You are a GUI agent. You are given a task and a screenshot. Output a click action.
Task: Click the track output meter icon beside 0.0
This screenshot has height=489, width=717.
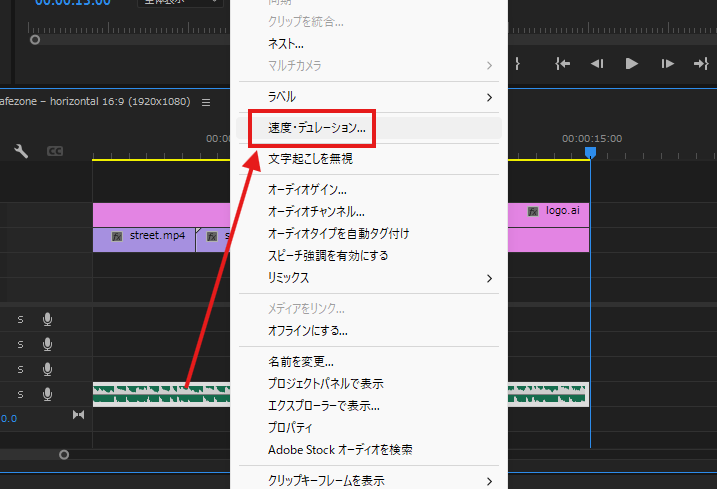tap(79, 416)
